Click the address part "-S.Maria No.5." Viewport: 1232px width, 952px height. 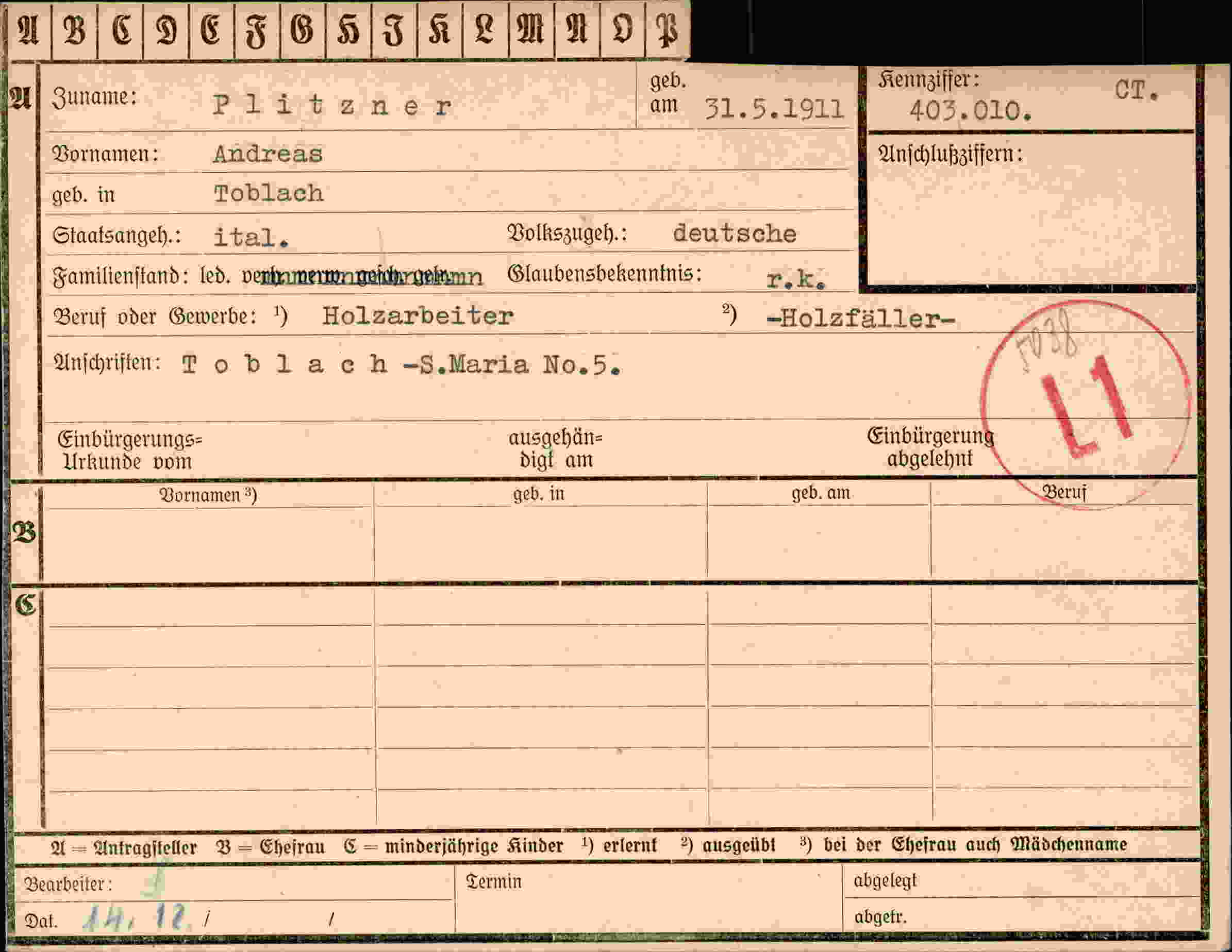[x=512, y=365]
